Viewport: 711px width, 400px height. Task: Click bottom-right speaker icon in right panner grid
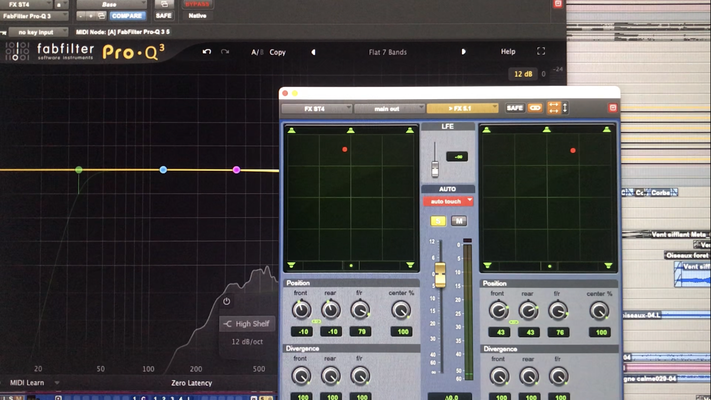click(608, 265)
